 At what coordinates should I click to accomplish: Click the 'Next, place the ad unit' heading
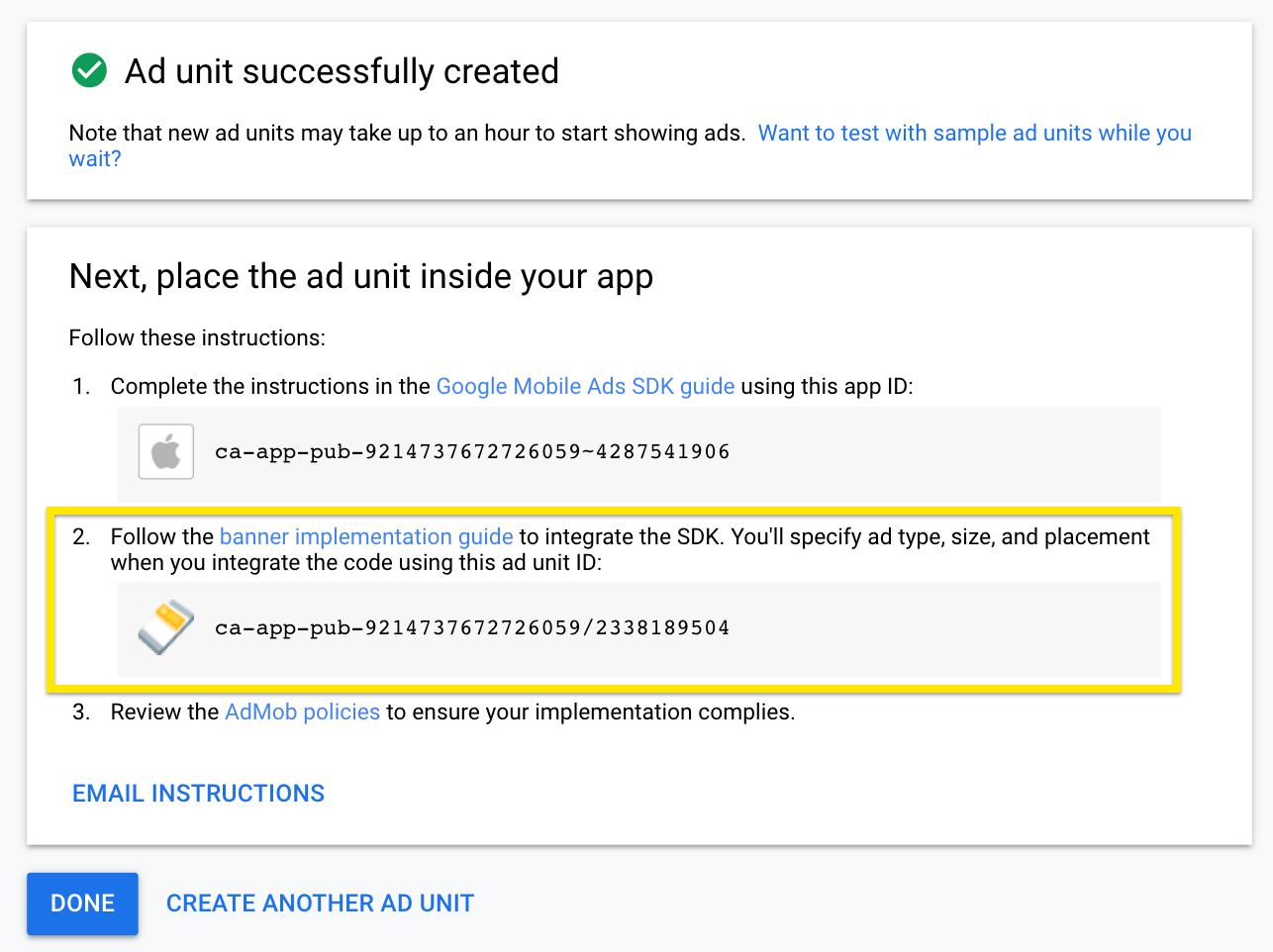coord(360,276)
